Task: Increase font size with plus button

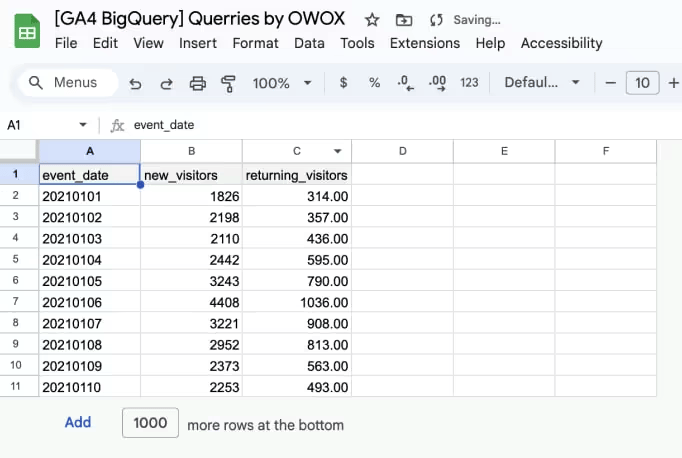Action: point(673,83)
